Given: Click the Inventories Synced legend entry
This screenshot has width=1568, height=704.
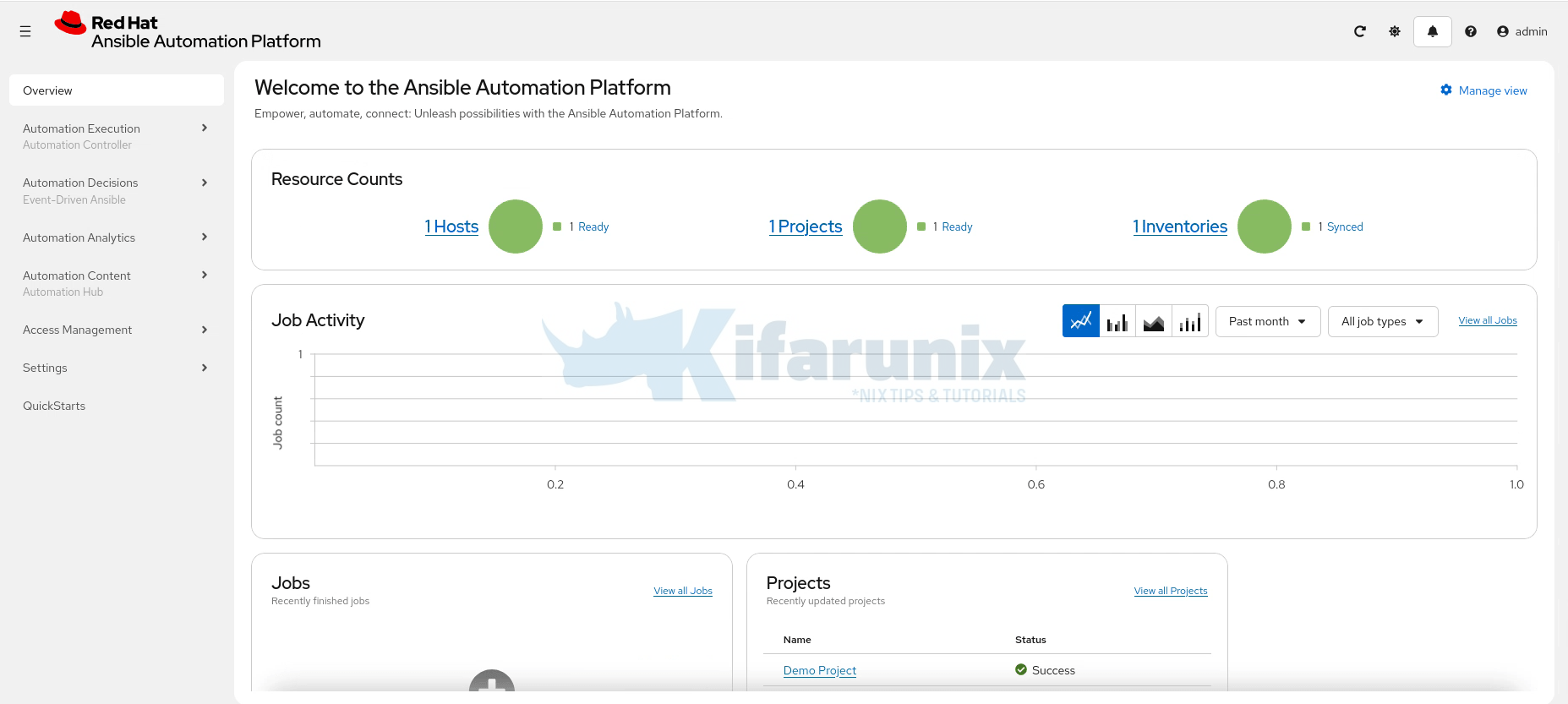Looking at the screenshot, I should tap(1332, 226).
